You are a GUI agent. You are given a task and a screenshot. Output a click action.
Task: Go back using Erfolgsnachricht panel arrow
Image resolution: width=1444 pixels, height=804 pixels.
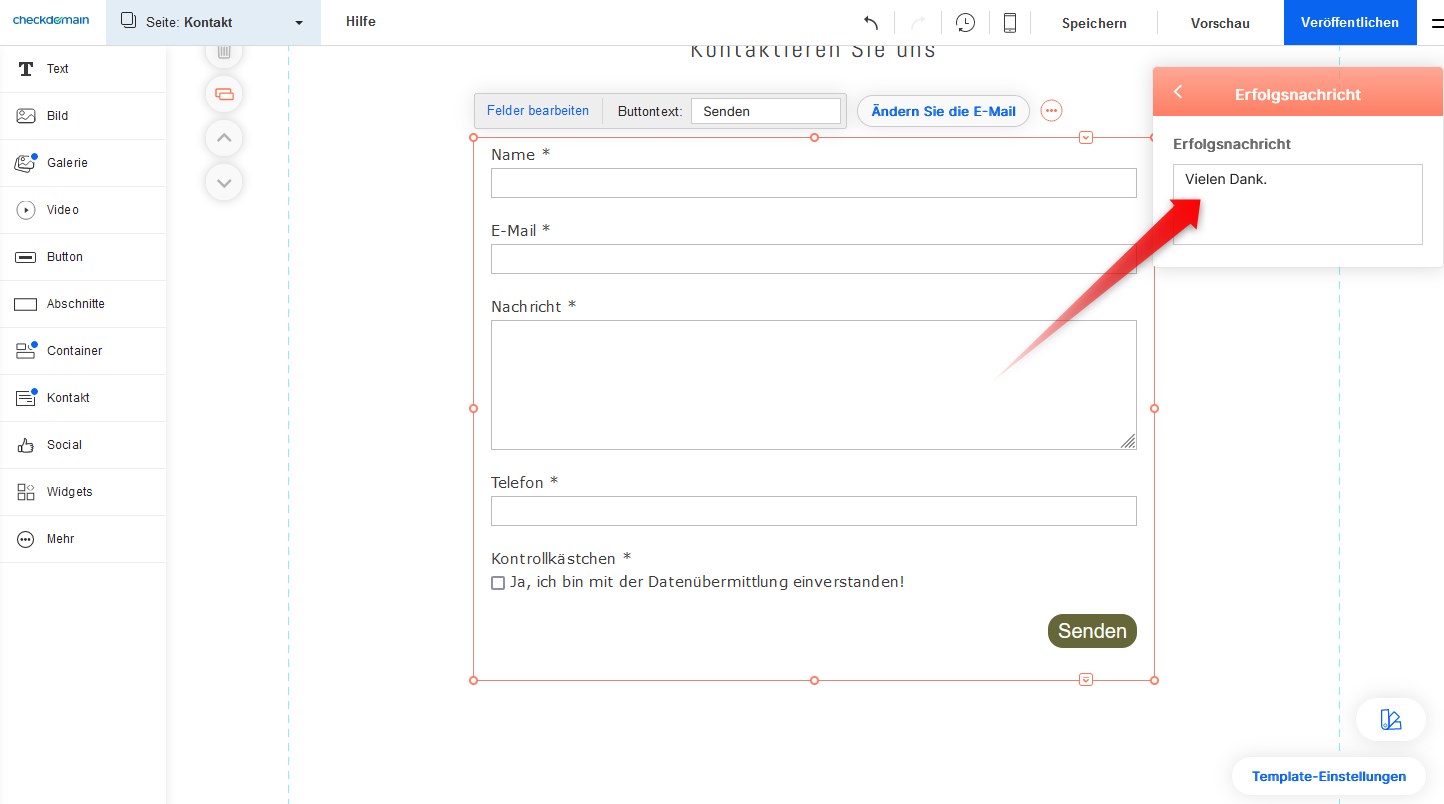pos(1178,93)
